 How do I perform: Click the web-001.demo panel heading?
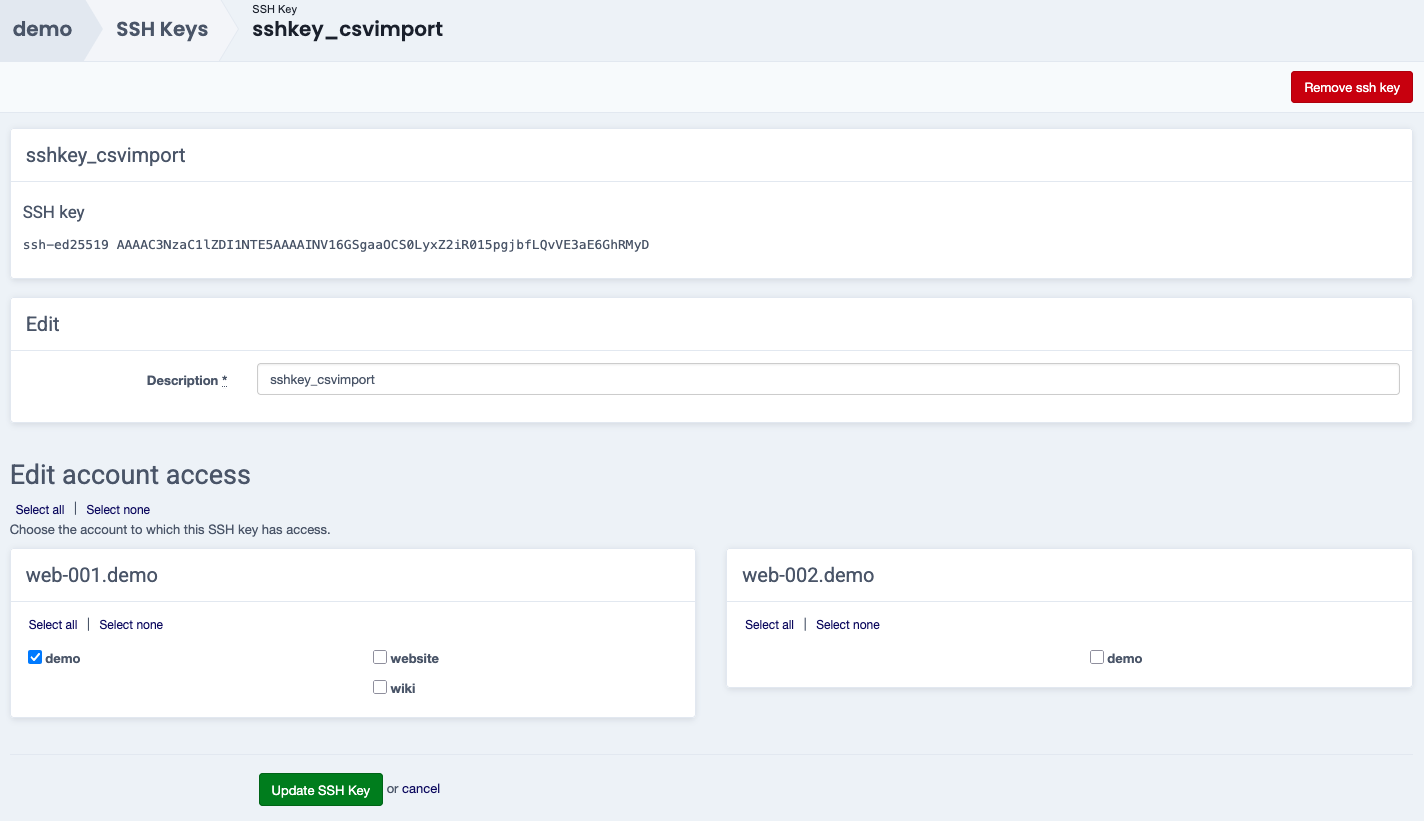92,575
